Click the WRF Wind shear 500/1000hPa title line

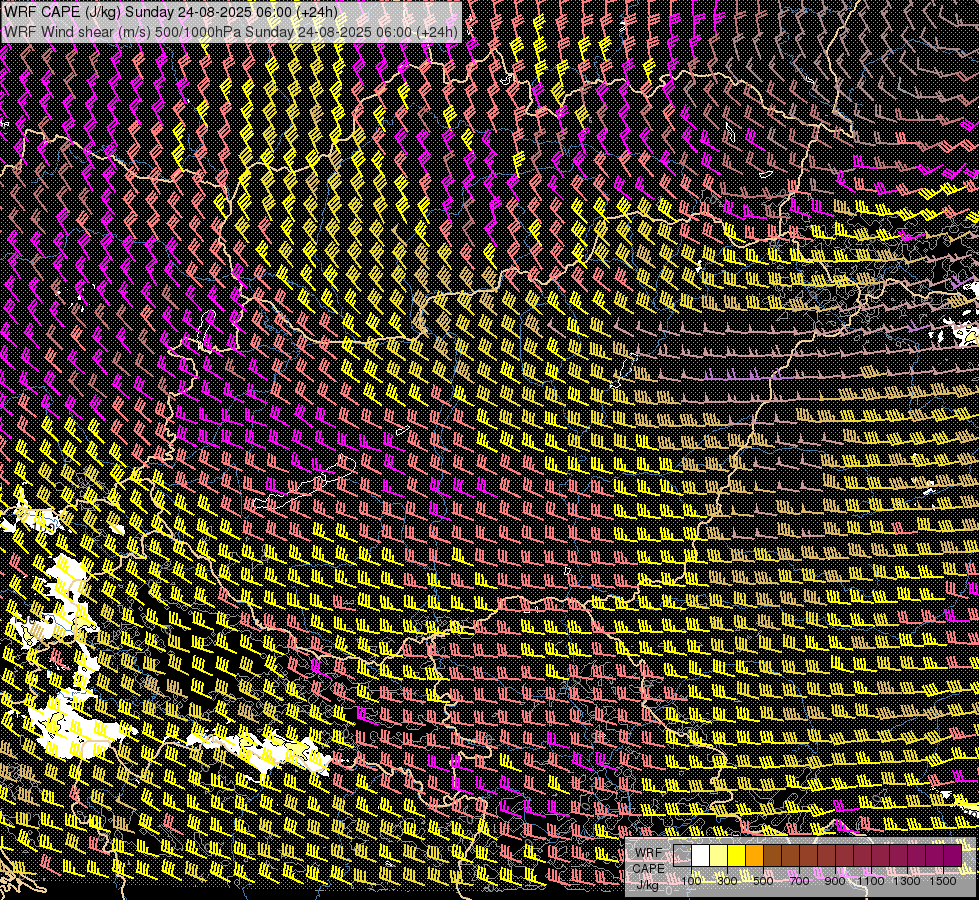[231, 31]
